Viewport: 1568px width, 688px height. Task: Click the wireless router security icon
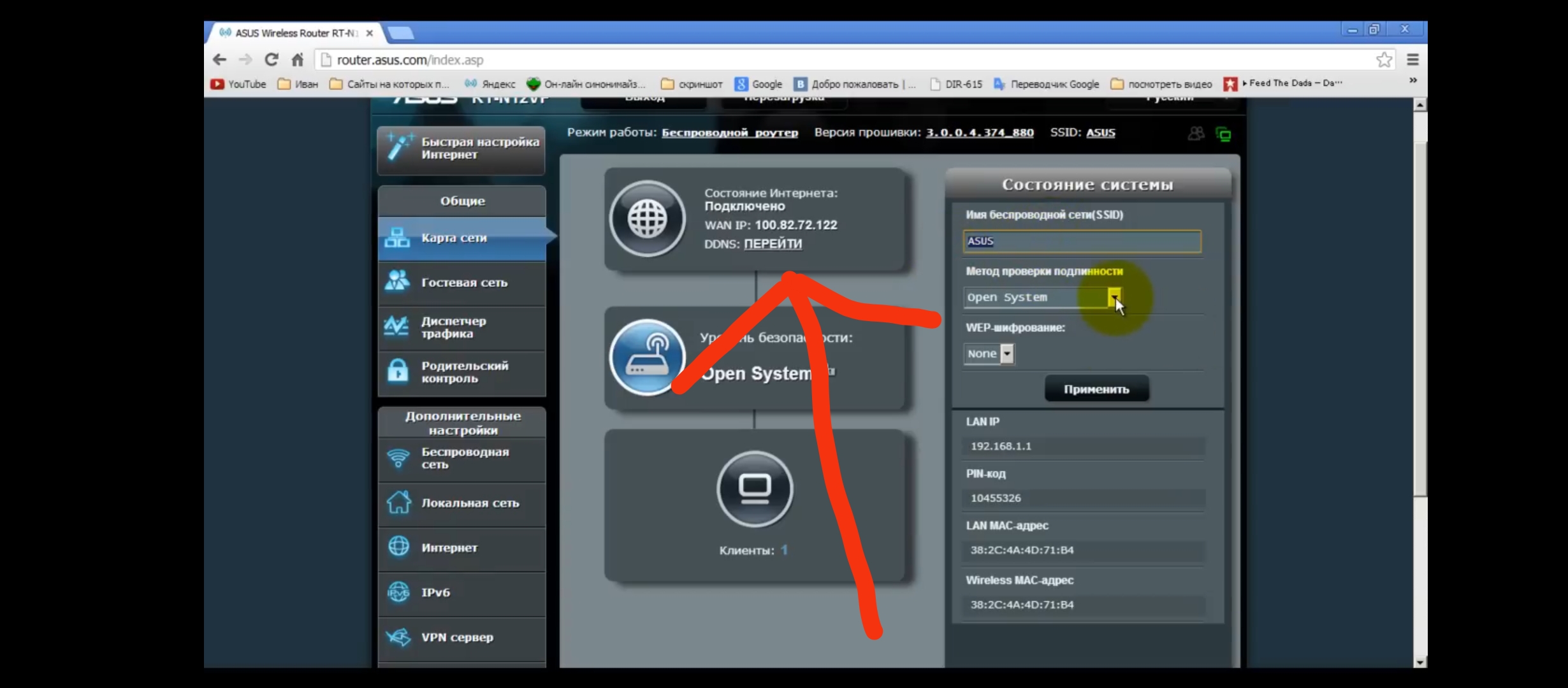647,357
